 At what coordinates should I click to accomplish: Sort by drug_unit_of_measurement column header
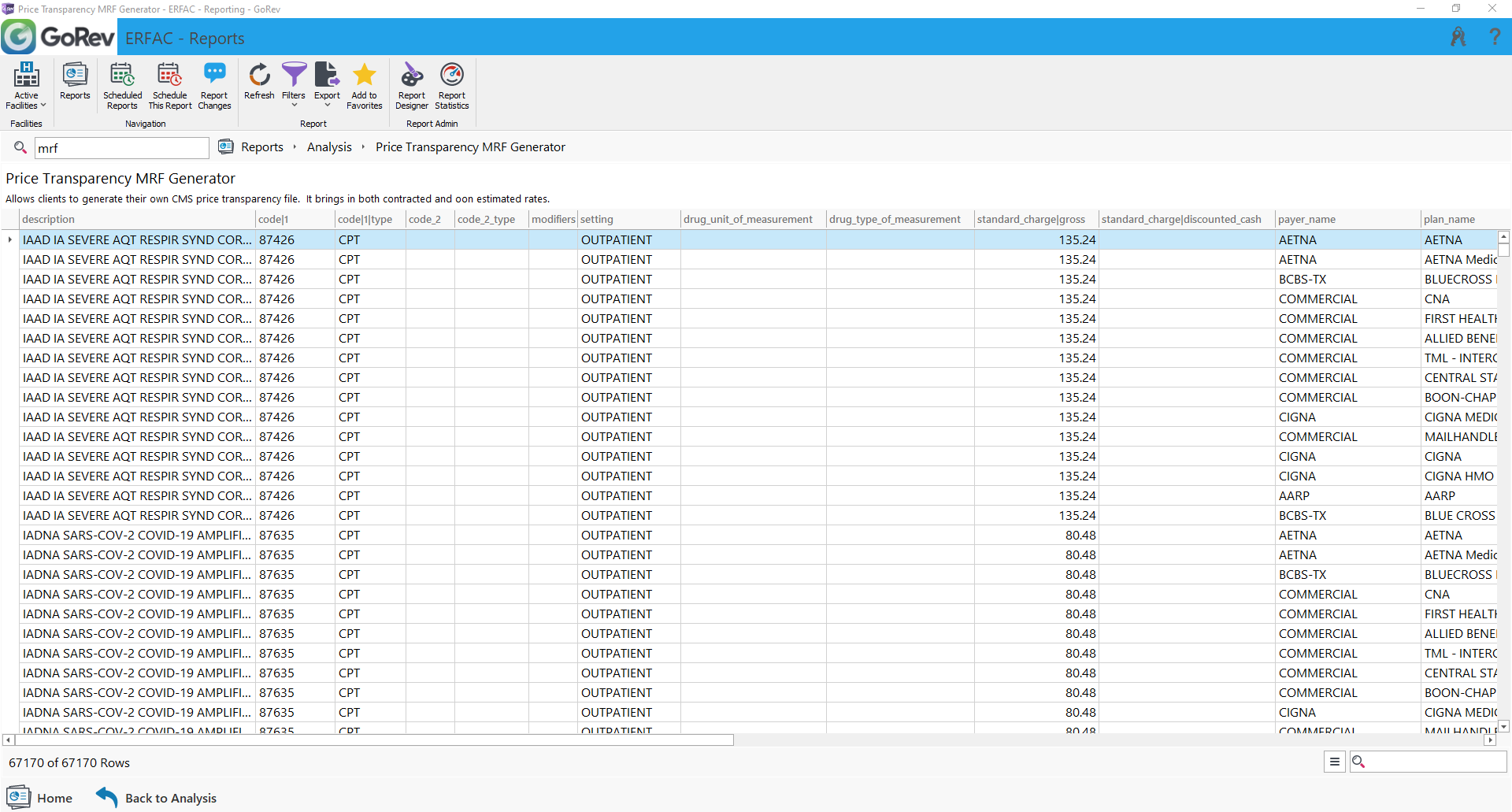(x=754, y=219)
